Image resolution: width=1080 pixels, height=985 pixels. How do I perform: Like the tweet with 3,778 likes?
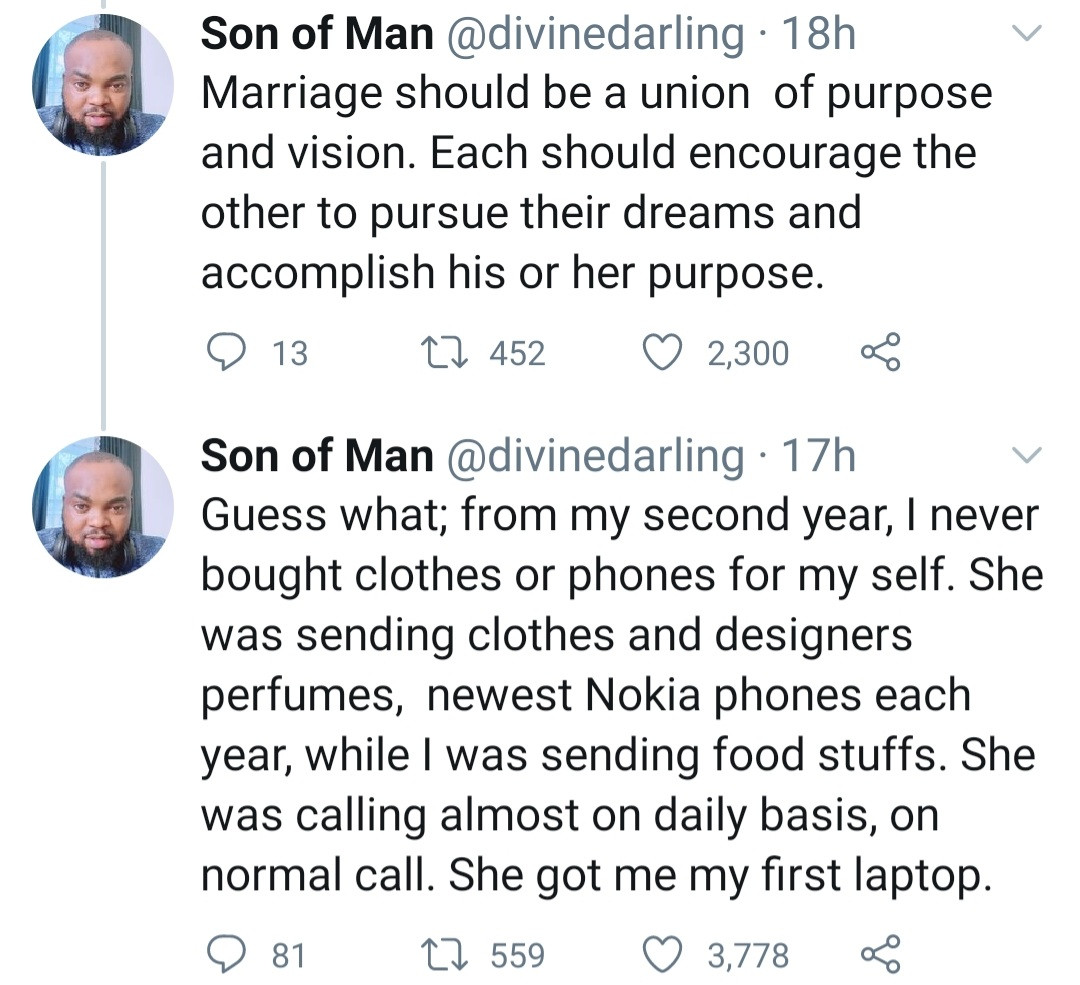click(660, 955)
